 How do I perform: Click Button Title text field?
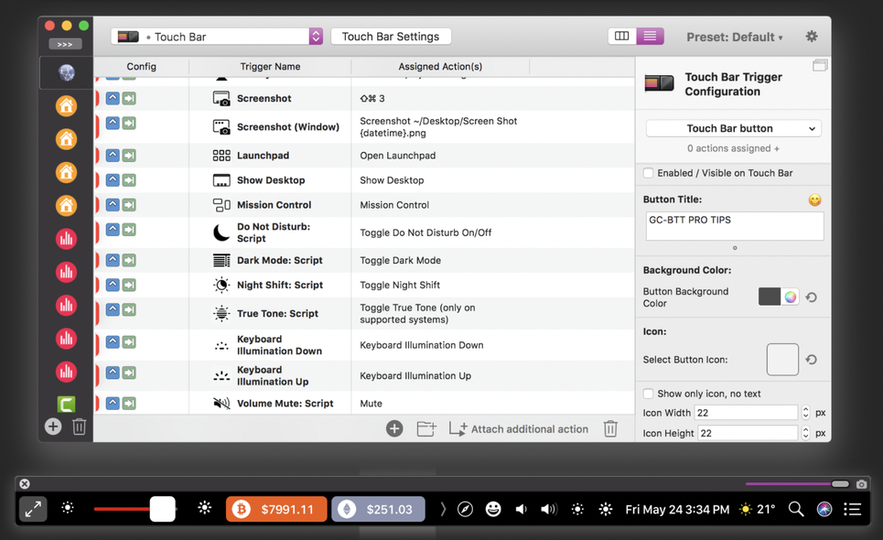click(734, 226)
